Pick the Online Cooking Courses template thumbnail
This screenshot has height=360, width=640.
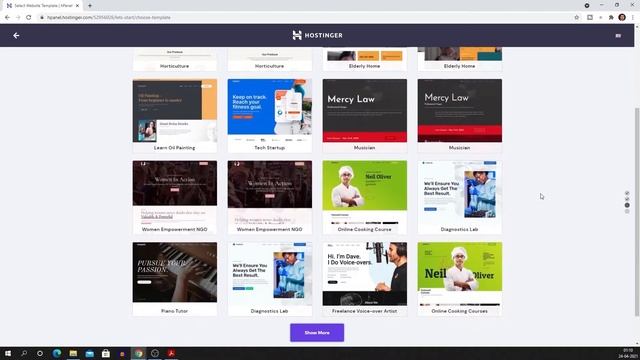(460, 274)
